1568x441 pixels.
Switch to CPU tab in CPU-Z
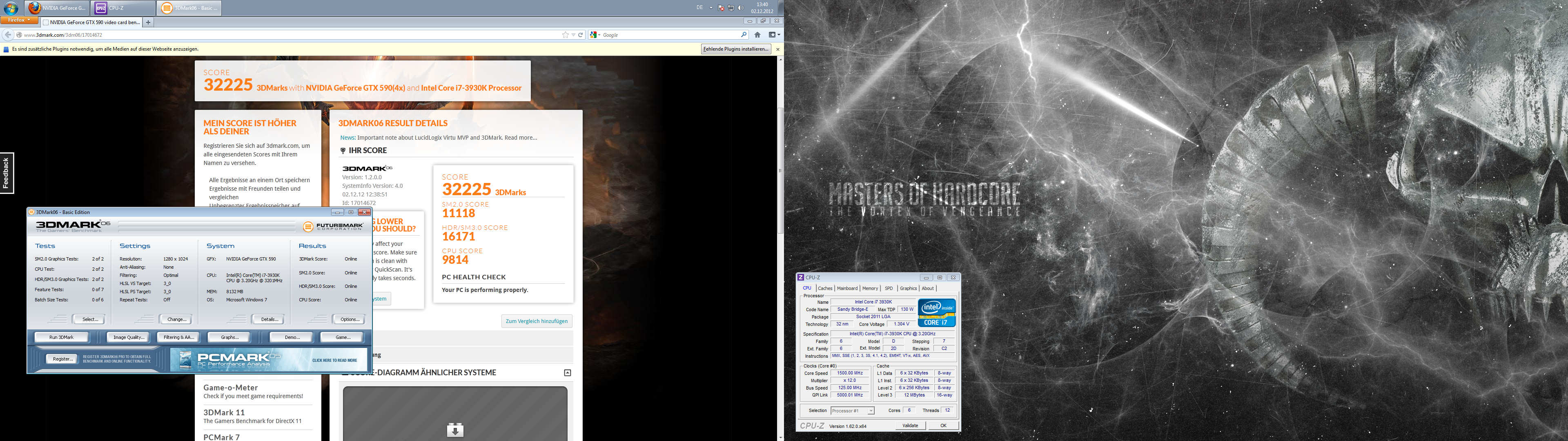point(807,288)
